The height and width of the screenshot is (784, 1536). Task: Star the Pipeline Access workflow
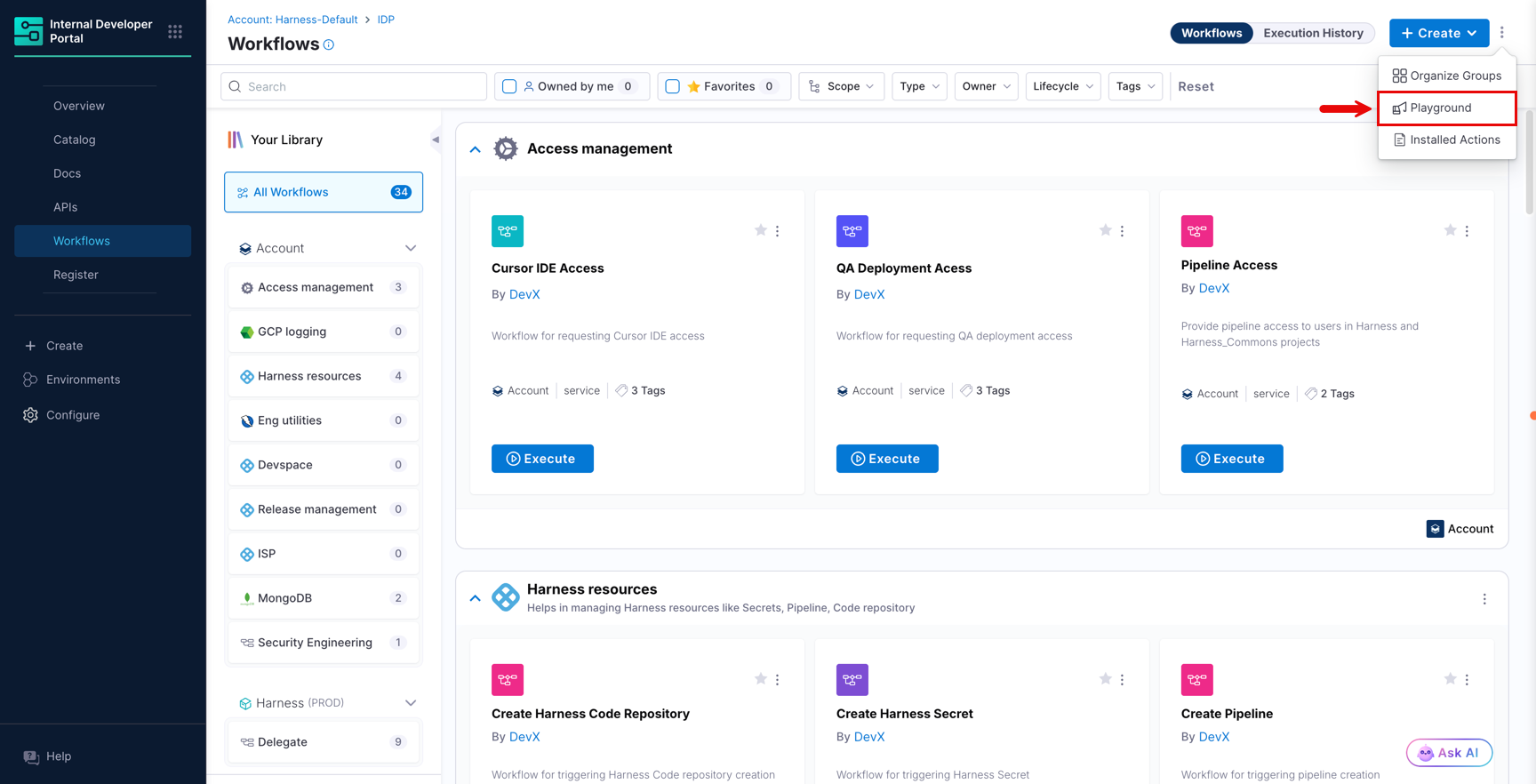pyautogui.click(x=1450, y=230)
